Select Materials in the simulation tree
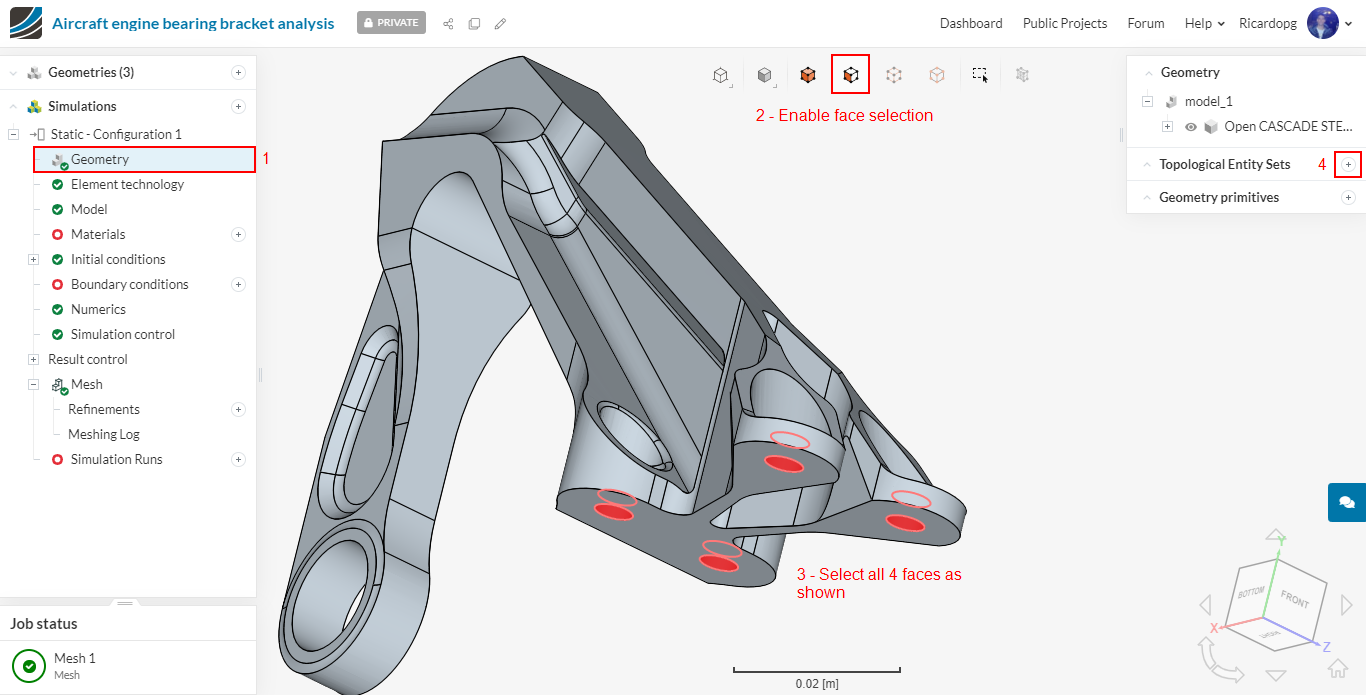 tap(98, 234)
